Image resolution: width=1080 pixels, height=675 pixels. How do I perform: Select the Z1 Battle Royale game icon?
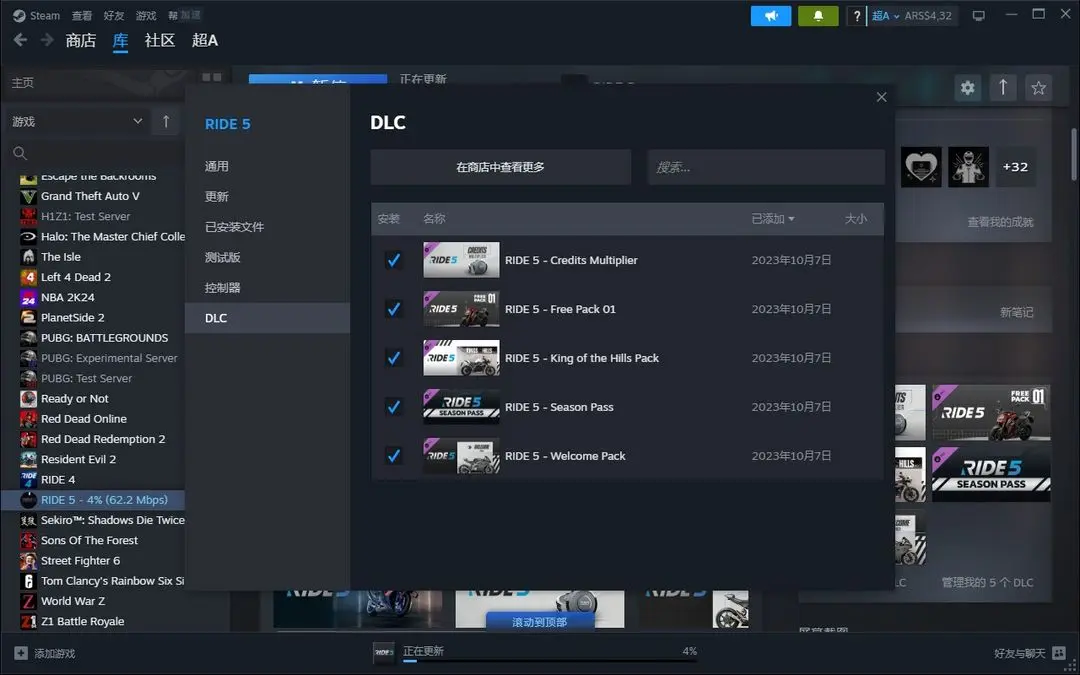(x=28, y=621)
